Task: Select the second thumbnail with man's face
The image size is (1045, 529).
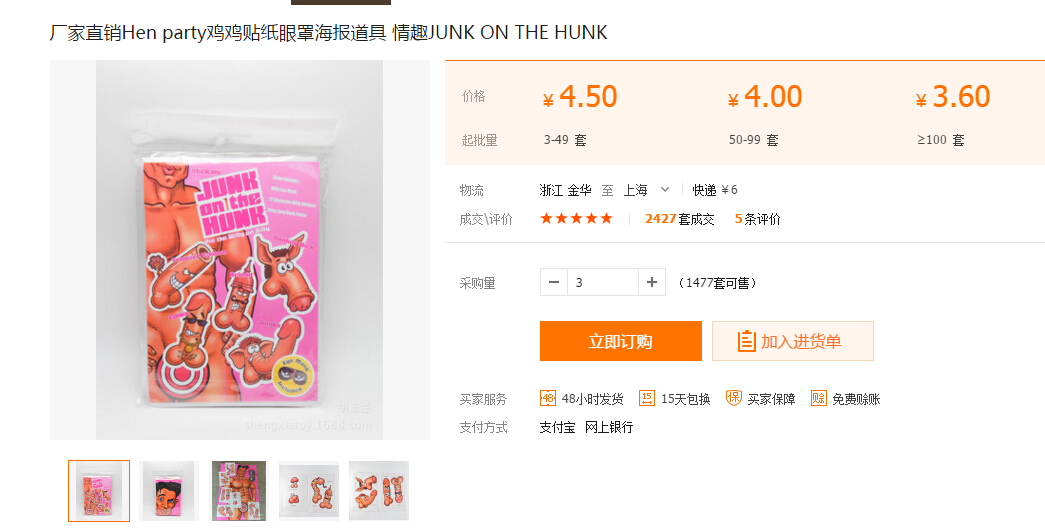Action: point(169,490)
